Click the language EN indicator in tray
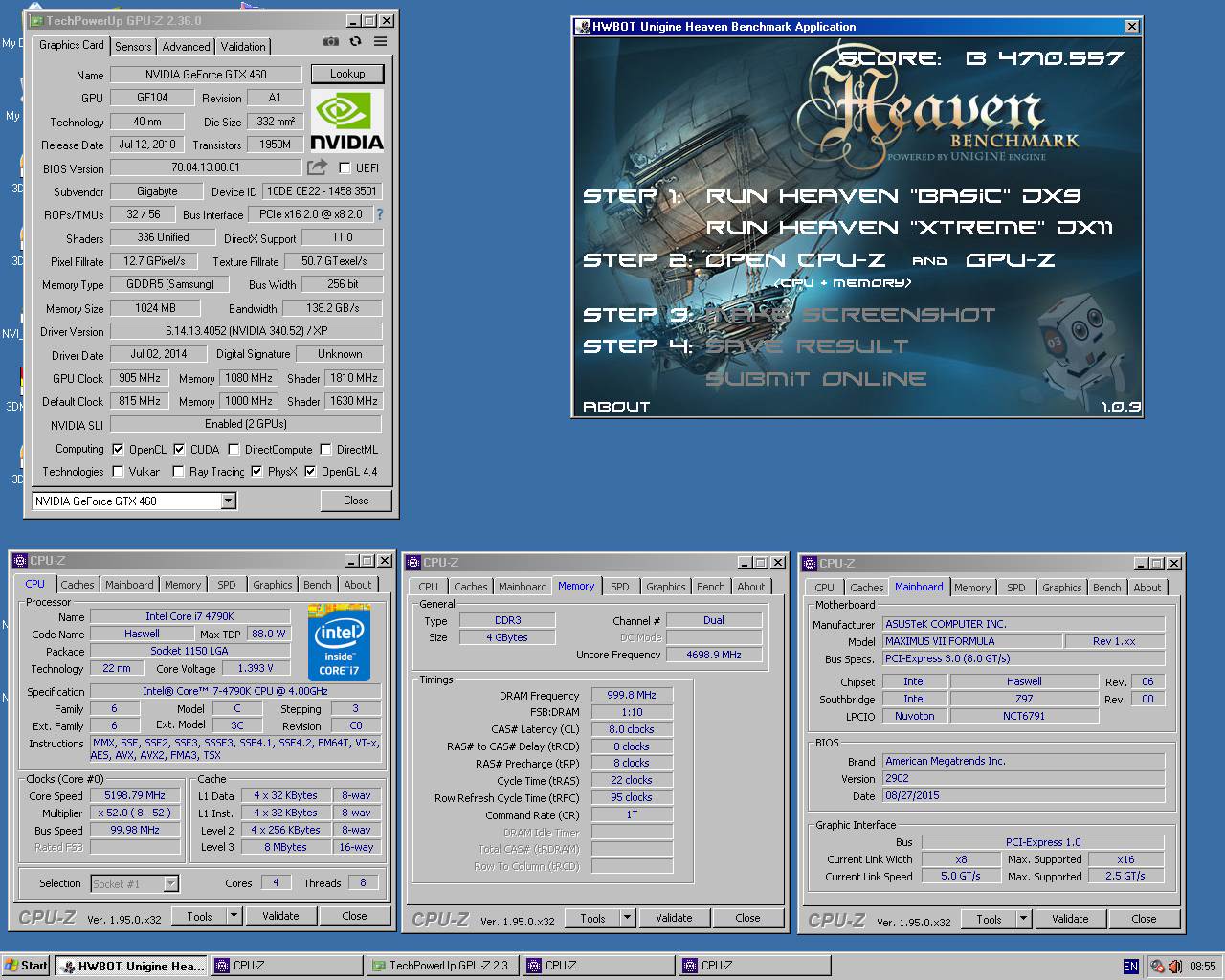The height and width of the screenshot is (980, 1225). click(x=1130, y=966)
